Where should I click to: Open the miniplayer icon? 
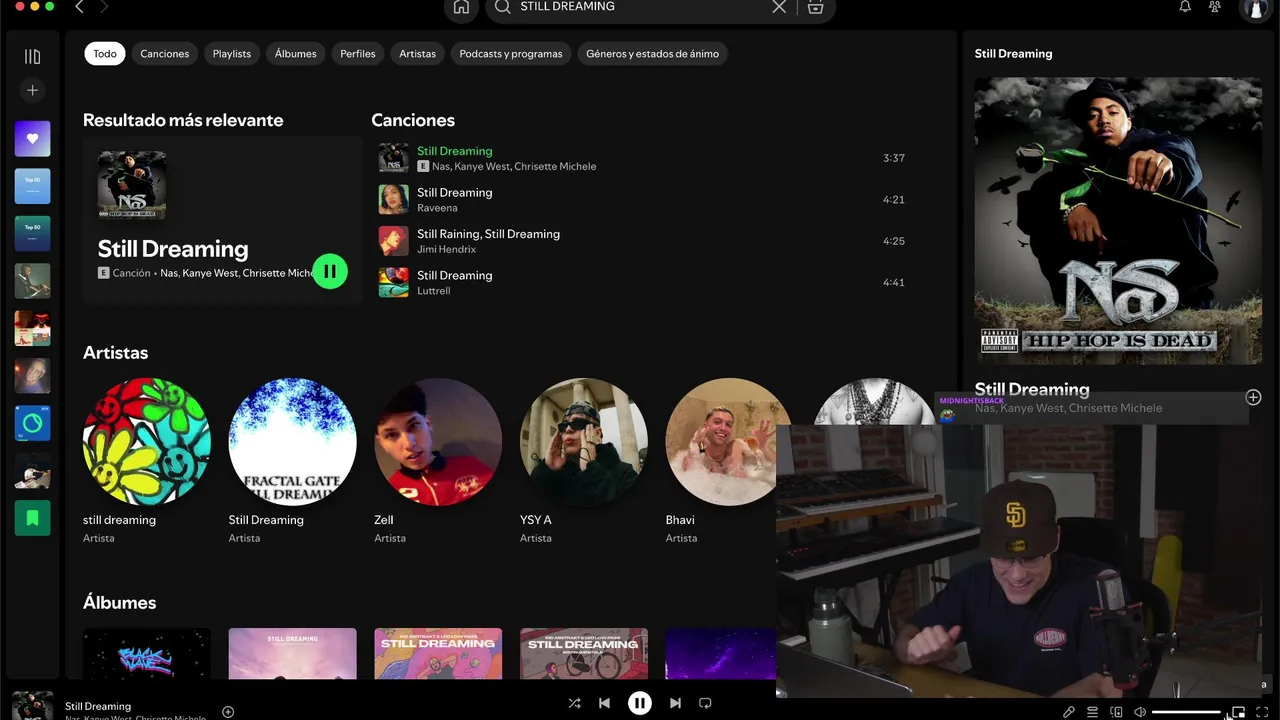(x=1238, y=712)
